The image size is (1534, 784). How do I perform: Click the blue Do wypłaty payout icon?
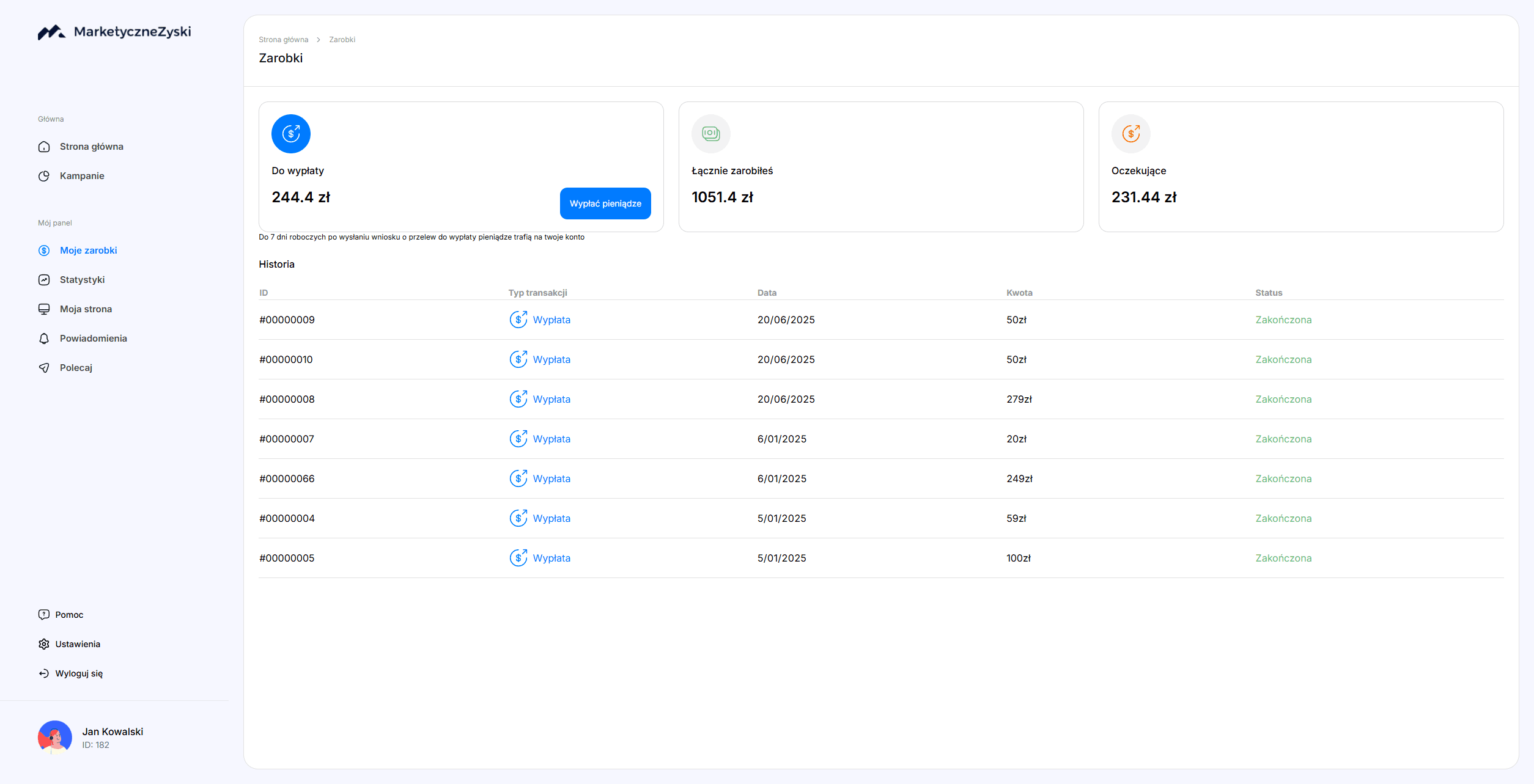290,134
